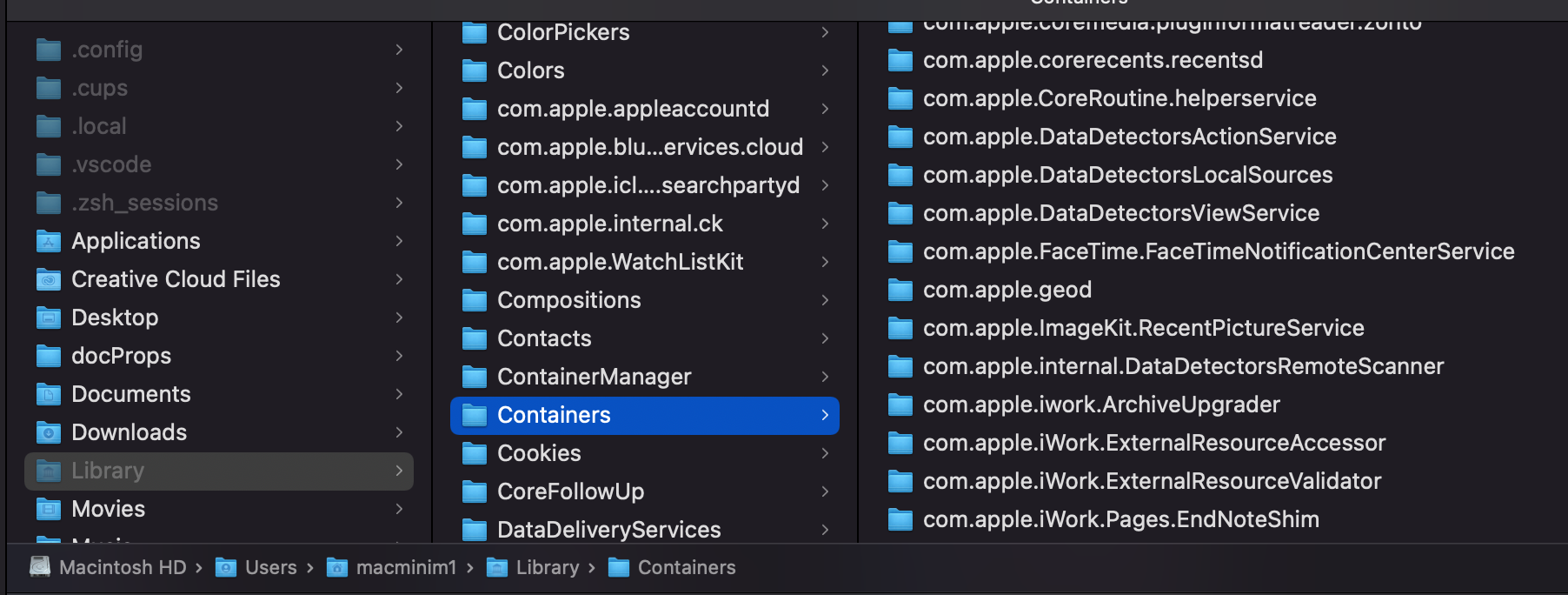
Task: Select the com.apple.icl....searchpartyd folder name
Action: point(648,185)
